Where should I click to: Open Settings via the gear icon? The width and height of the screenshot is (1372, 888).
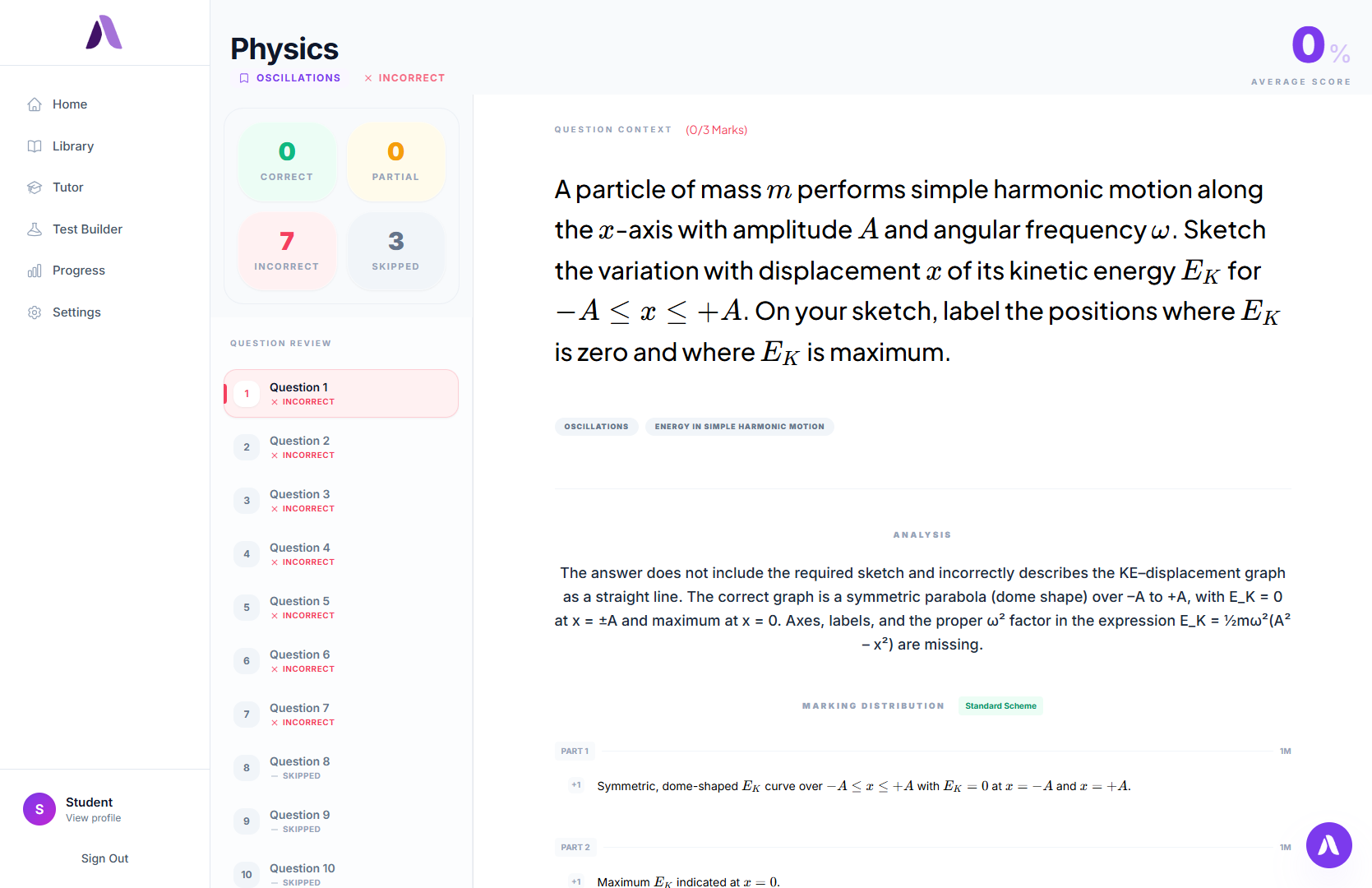point(35,312)
